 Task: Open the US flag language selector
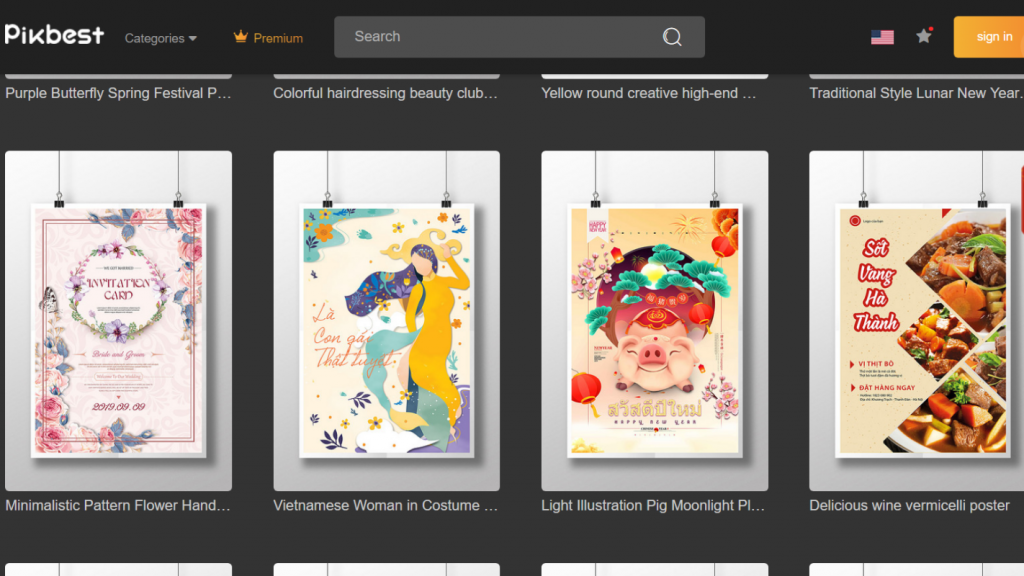click(882, 37)
